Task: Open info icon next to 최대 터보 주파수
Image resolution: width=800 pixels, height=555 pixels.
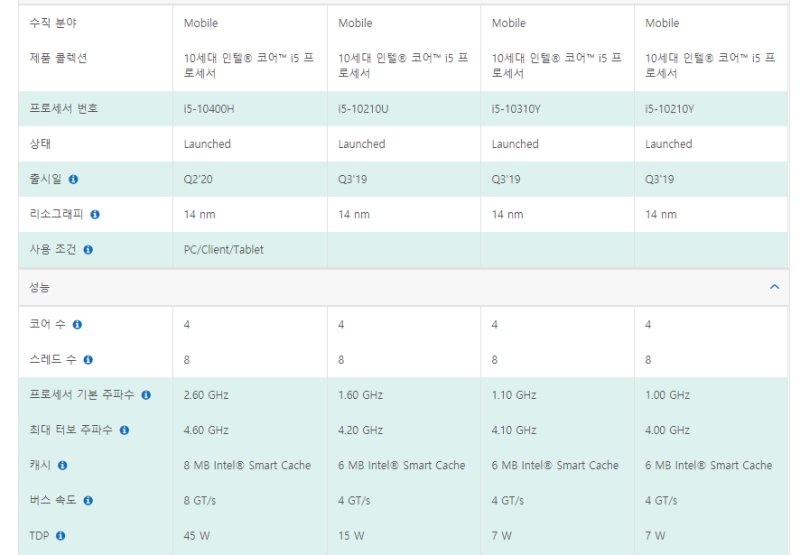Action: point(124,431)
